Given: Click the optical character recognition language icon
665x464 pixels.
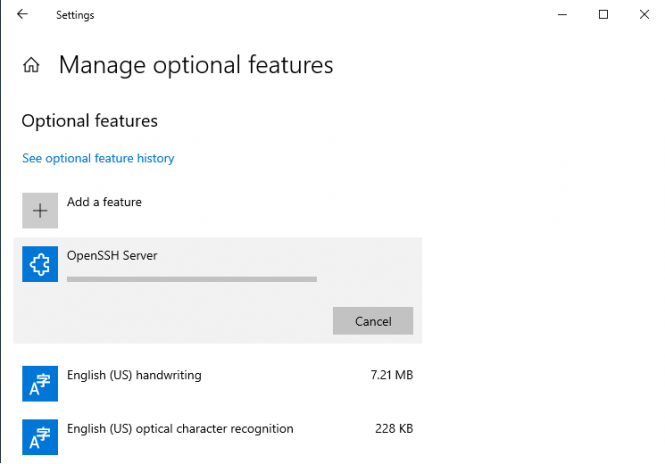Looking at the screenshot, I should click(41, 437).
